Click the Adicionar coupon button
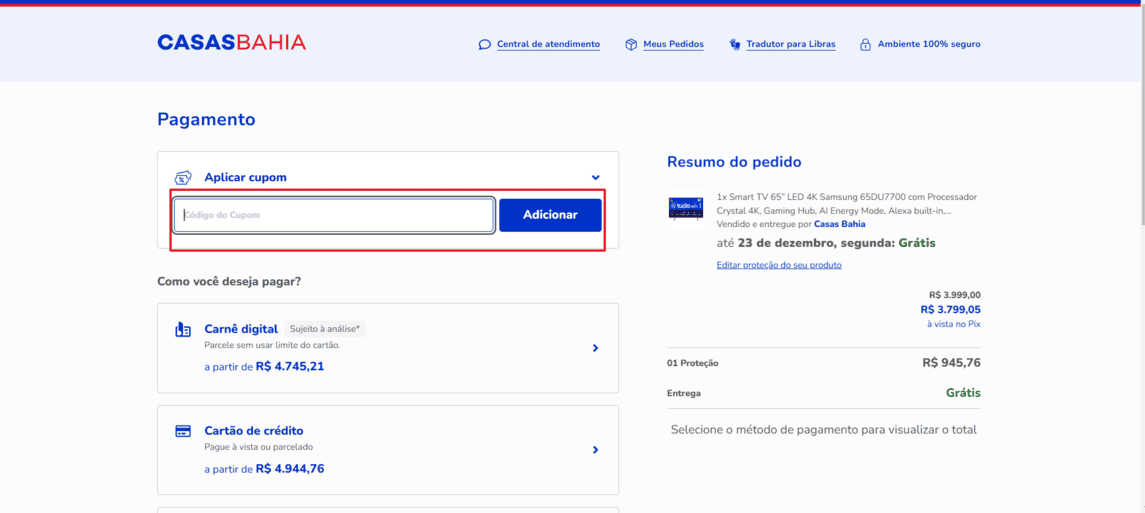The height and width of the screenshot is (513, 1145). click(x=550, y=215)
